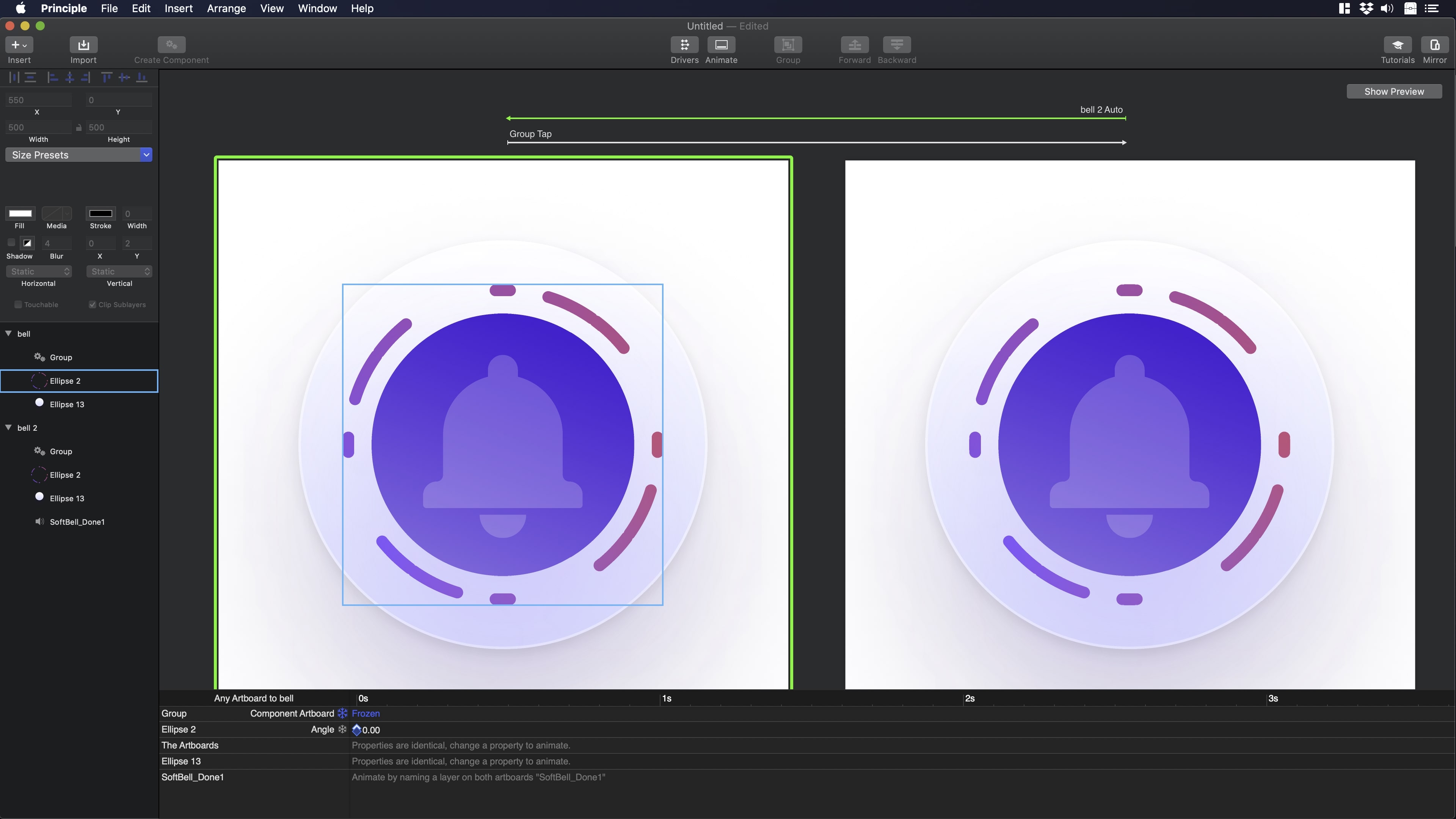Collapse the bell 2 artboard tree
Screen dimensions: 1456x819
tap(8, 427)
